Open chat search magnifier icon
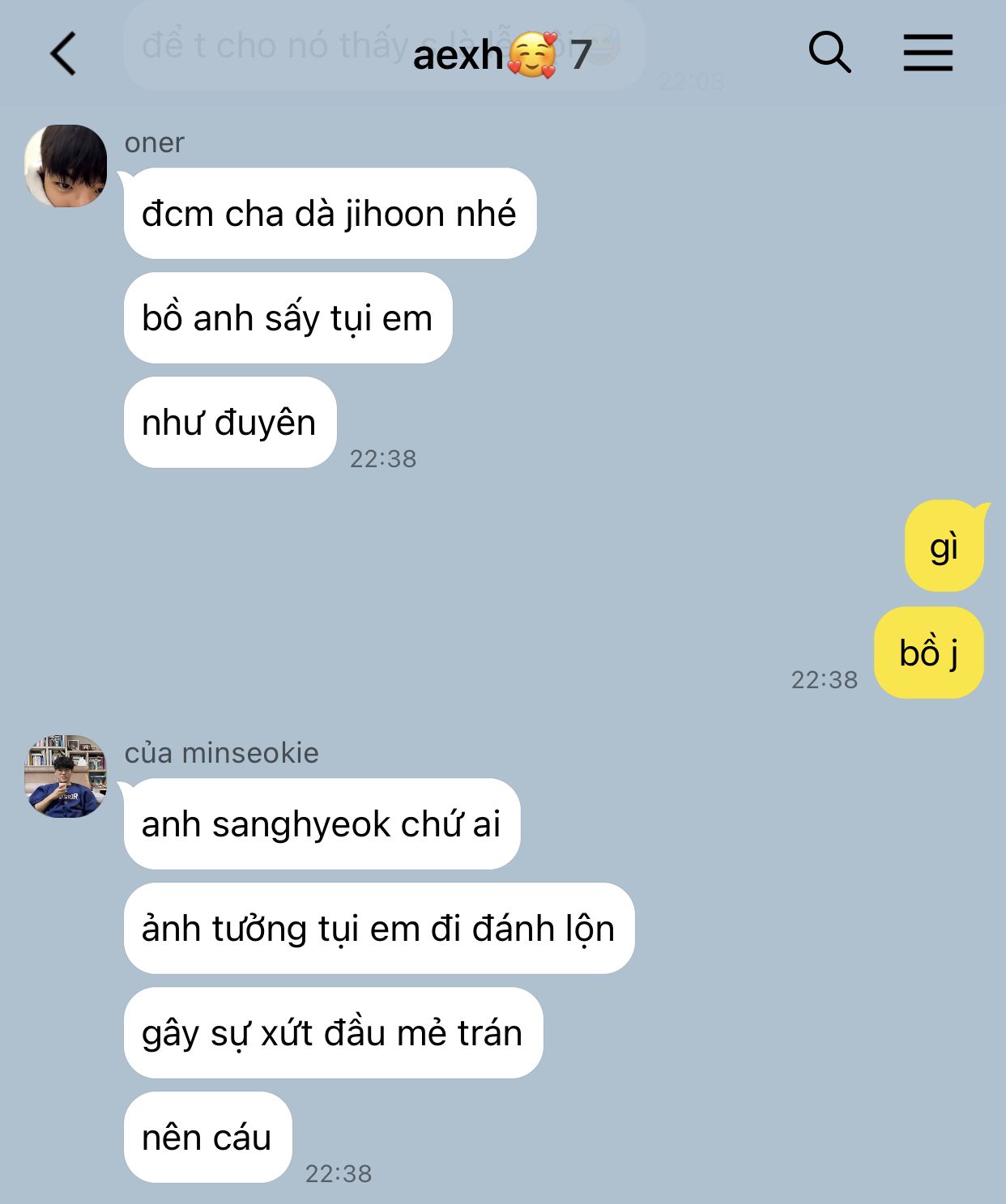The image size is (1006, 1204). pos(829,53)
